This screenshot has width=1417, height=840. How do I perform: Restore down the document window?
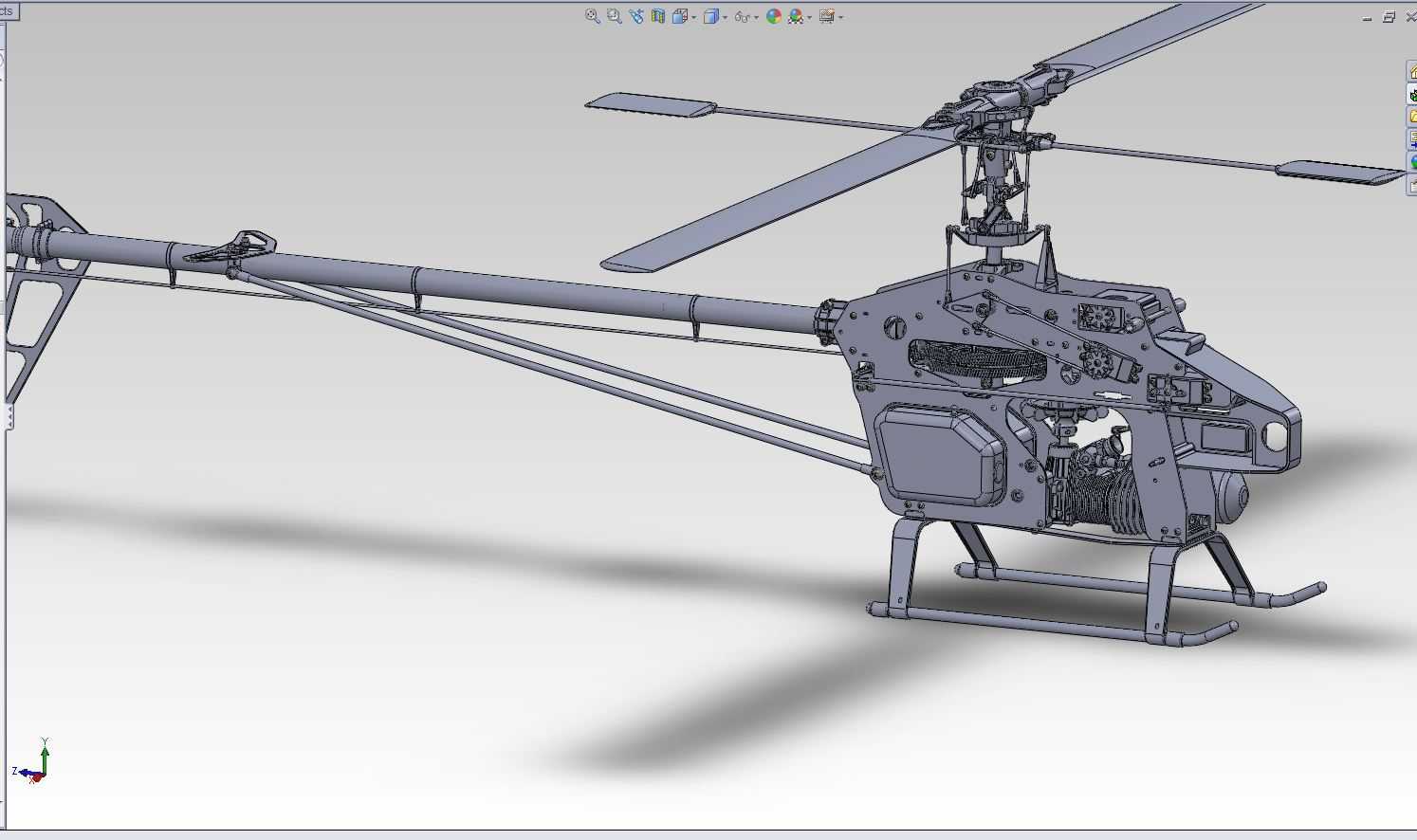click(x=1389, y=17)
